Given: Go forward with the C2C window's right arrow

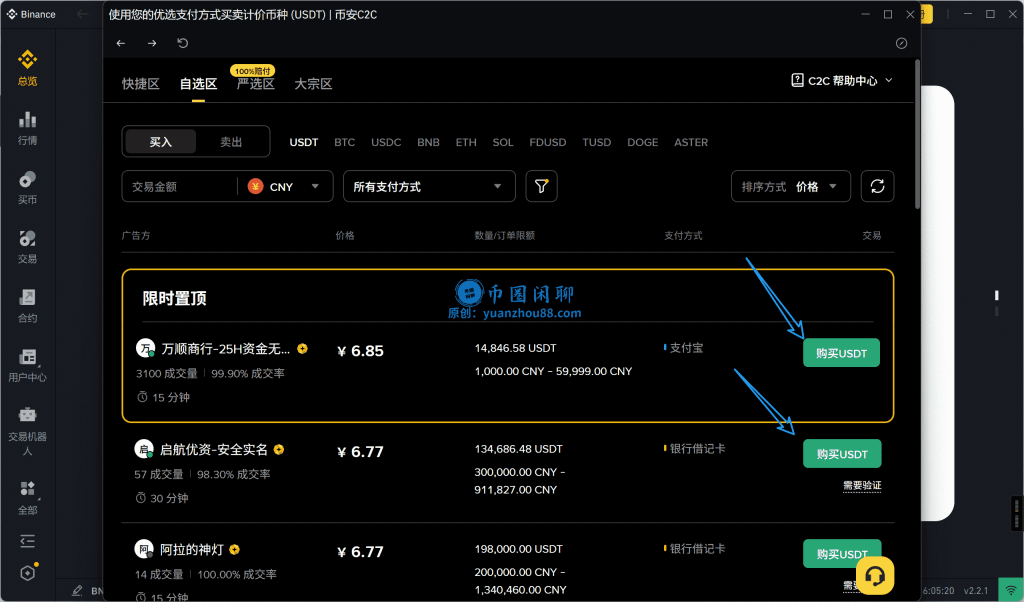Looking at the screenshot, I should tap(152, 43).
